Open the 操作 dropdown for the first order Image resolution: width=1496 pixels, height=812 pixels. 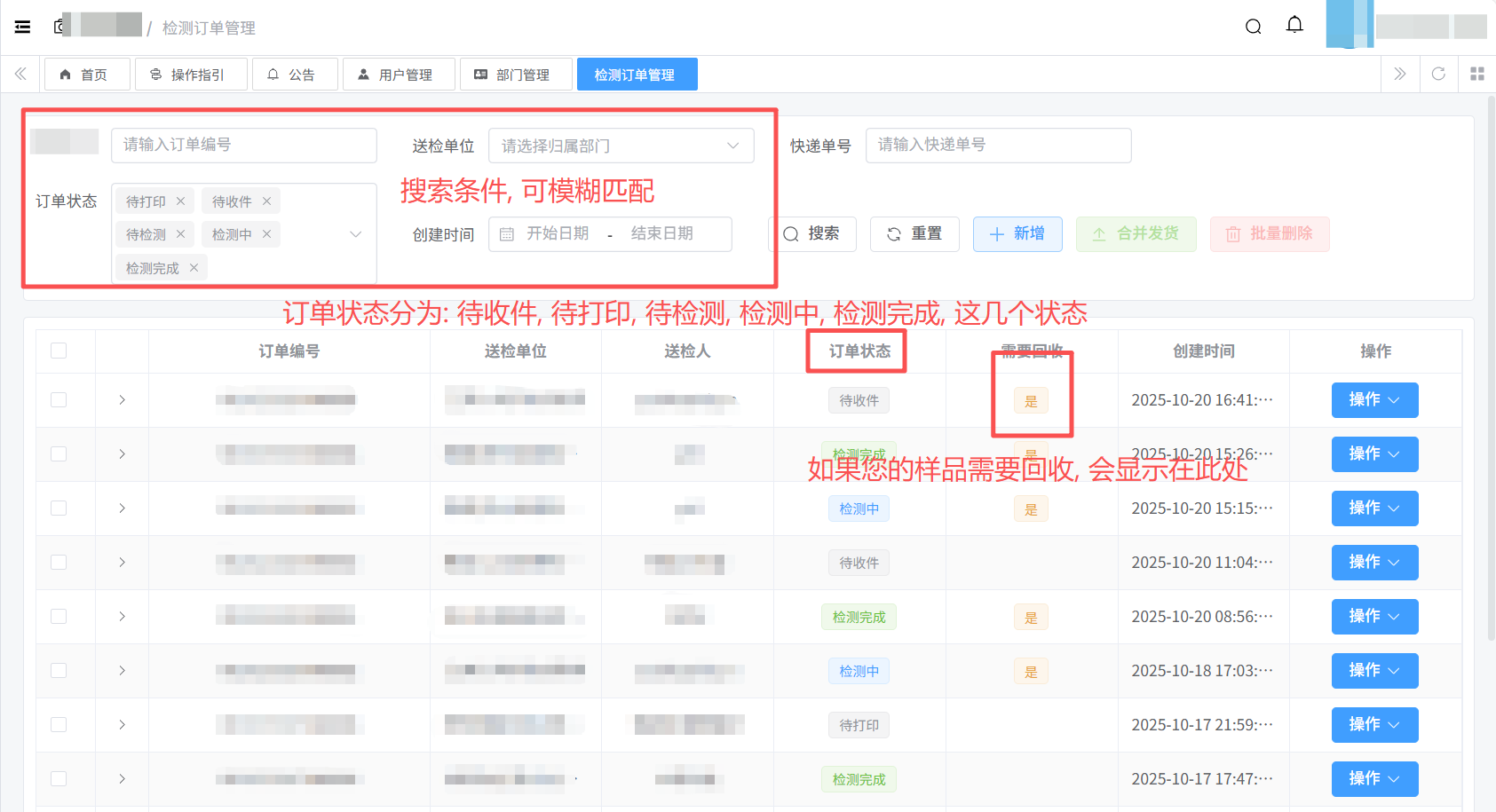point(1373,400)
